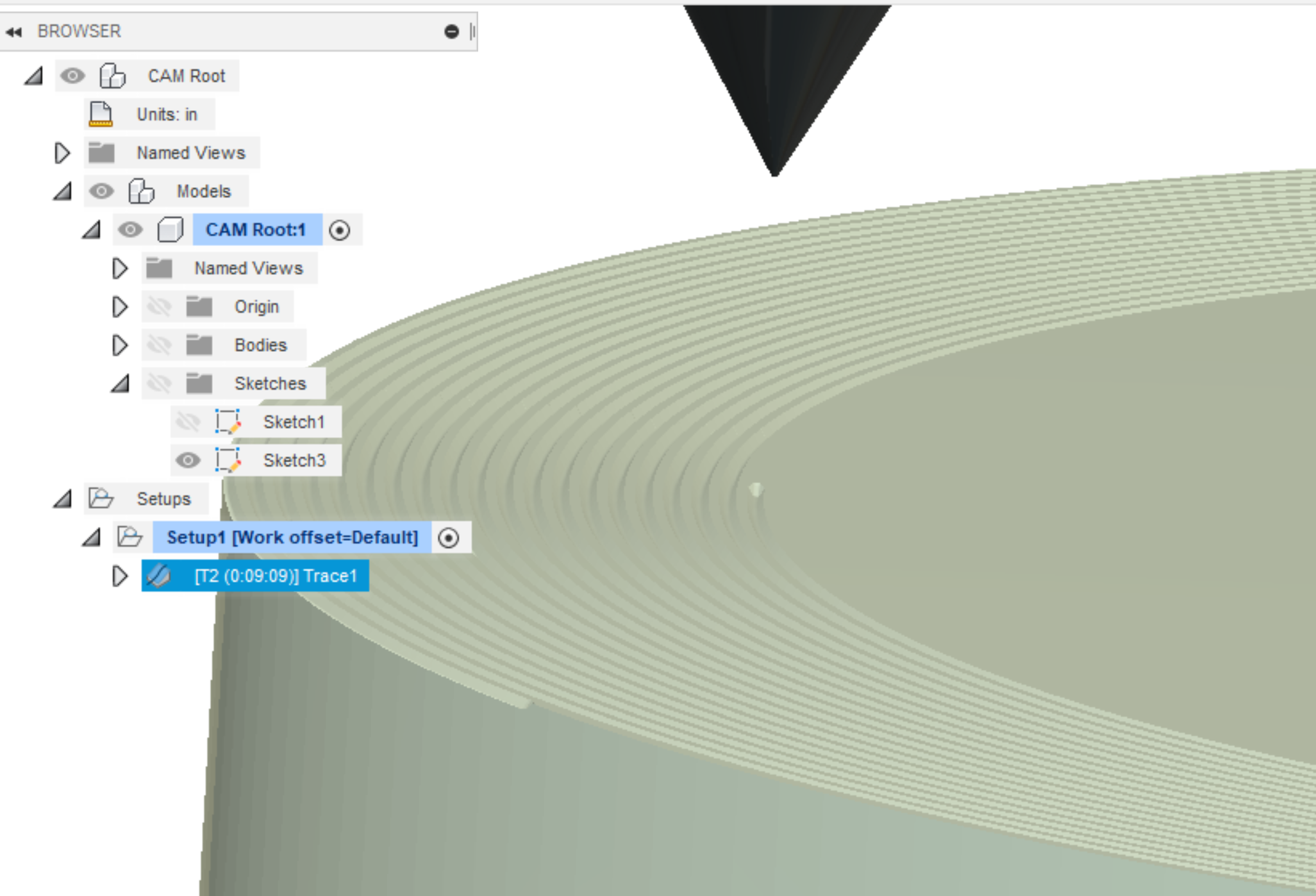
Task: Select the CAM Root:1 body icon
Action: [171, 229]
